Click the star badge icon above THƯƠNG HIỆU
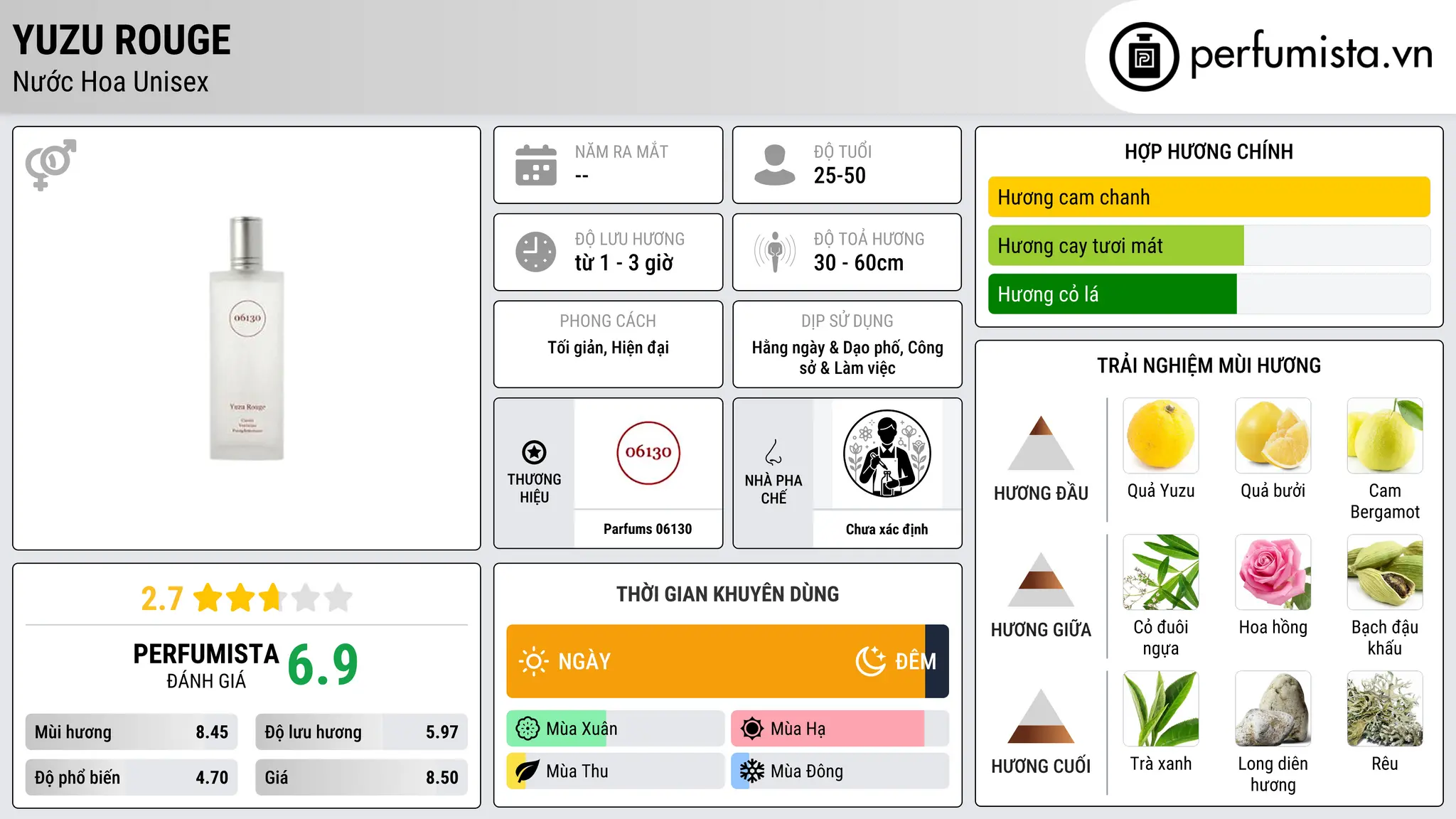Image resolution: width=1456 pixels, height=819 pixels. (x=534, y=452)
